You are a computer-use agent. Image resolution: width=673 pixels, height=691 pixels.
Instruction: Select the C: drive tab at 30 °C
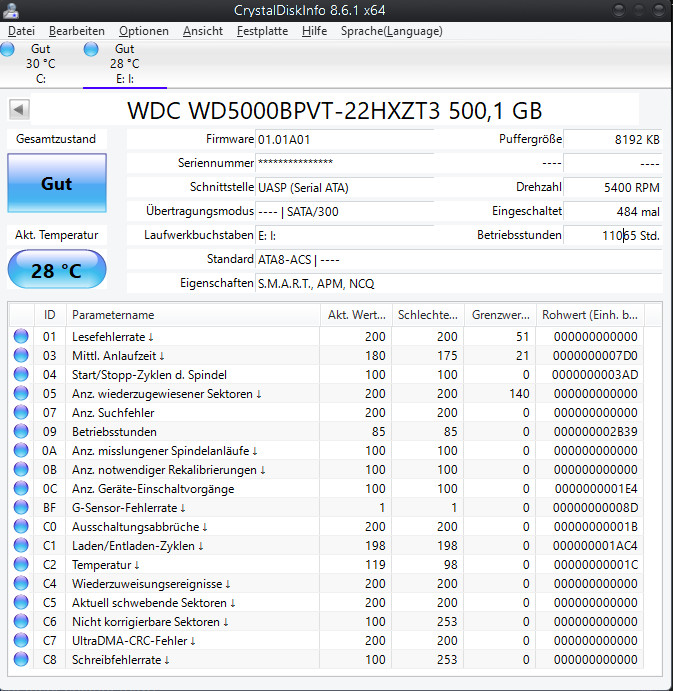41,63
